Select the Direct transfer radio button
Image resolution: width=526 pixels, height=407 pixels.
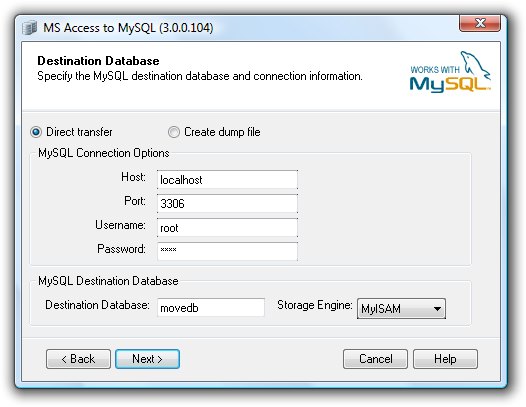coord(36,132)
